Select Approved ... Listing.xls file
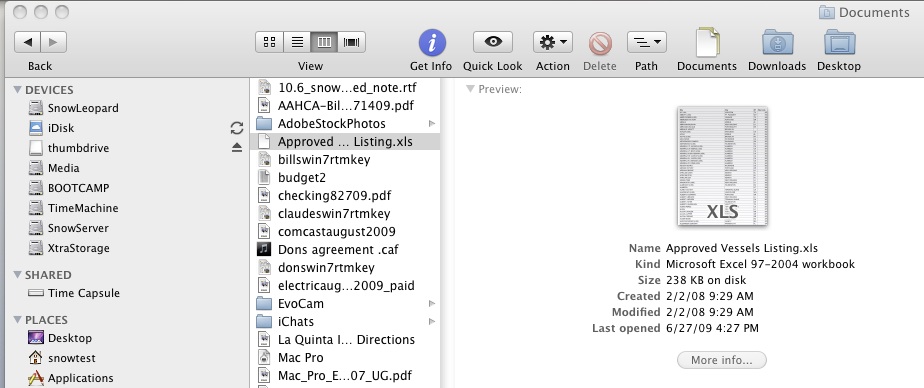Viewport: 924px width, 388px height. click(345, 142)
